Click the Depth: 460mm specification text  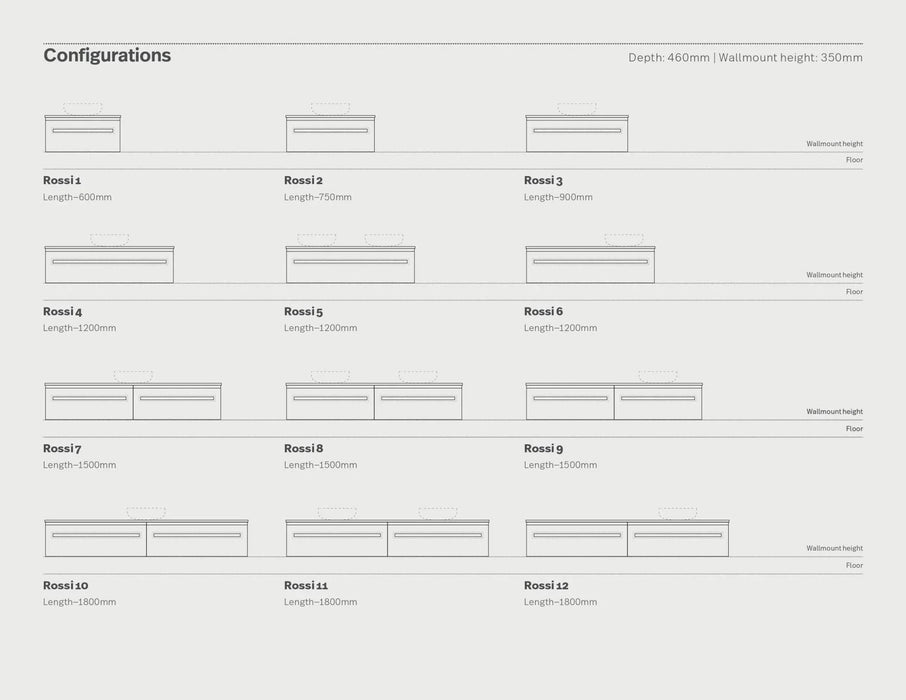pyautogui.click(x=668, y=58)
